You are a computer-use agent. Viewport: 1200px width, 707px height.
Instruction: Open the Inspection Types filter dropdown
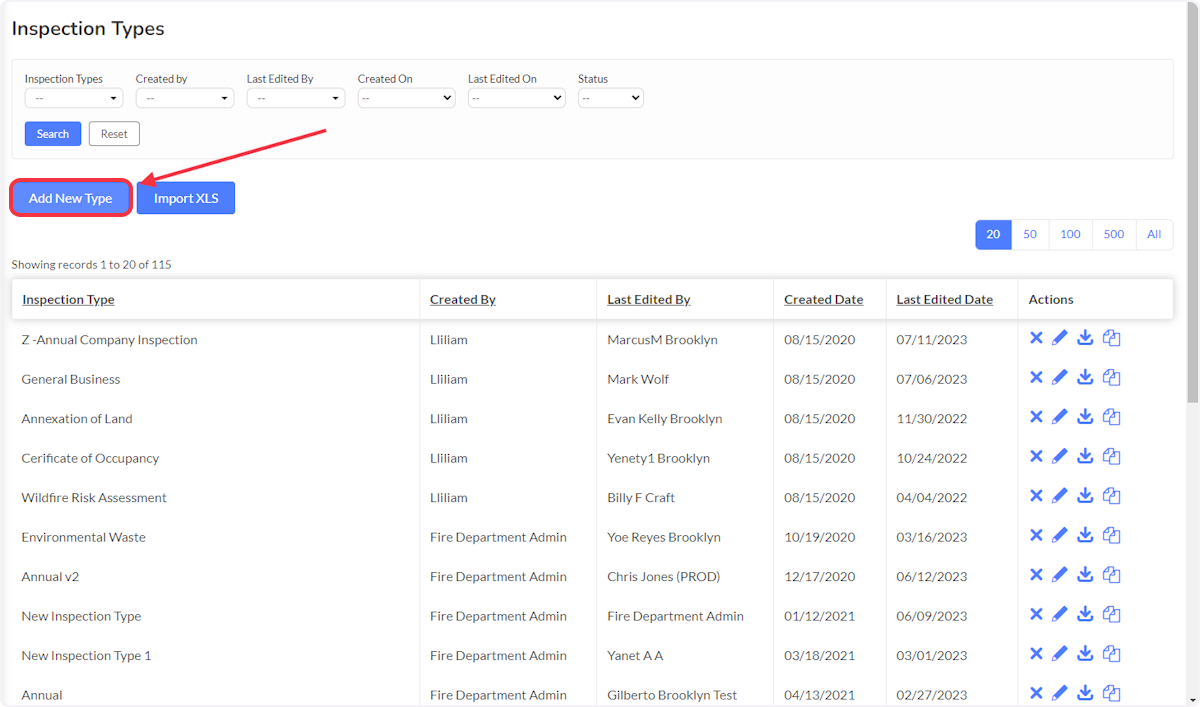pos(74,98)
